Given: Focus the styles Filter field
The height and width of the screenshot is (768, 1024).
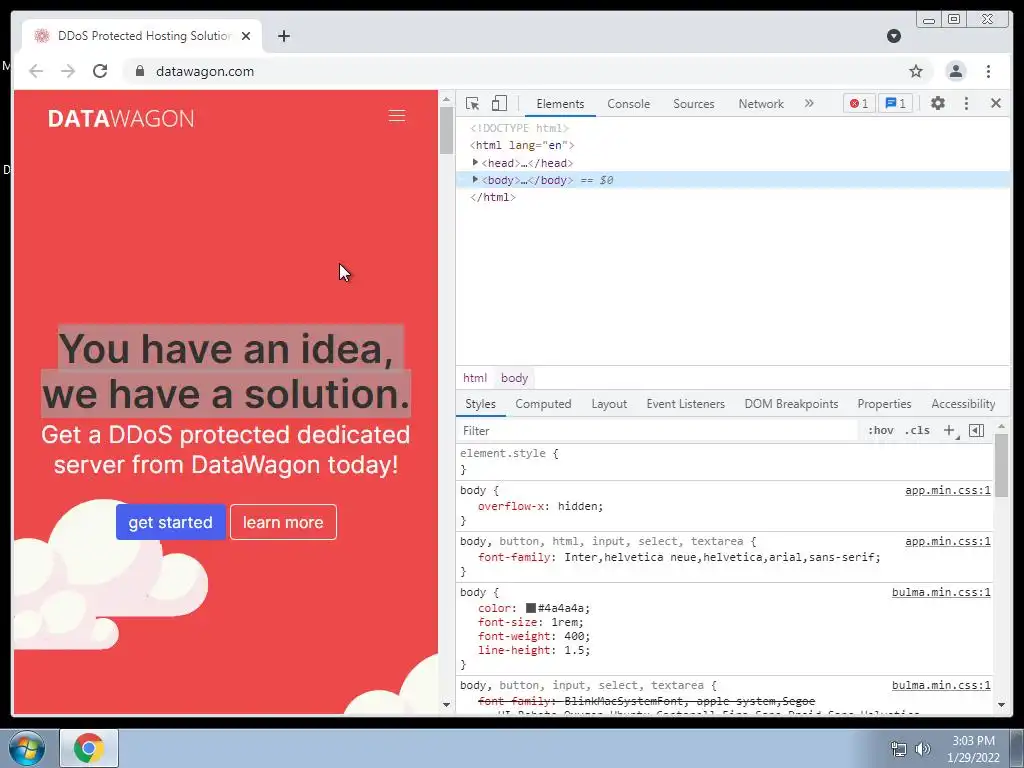Looking at the screenshot, I should coord(656,431).
